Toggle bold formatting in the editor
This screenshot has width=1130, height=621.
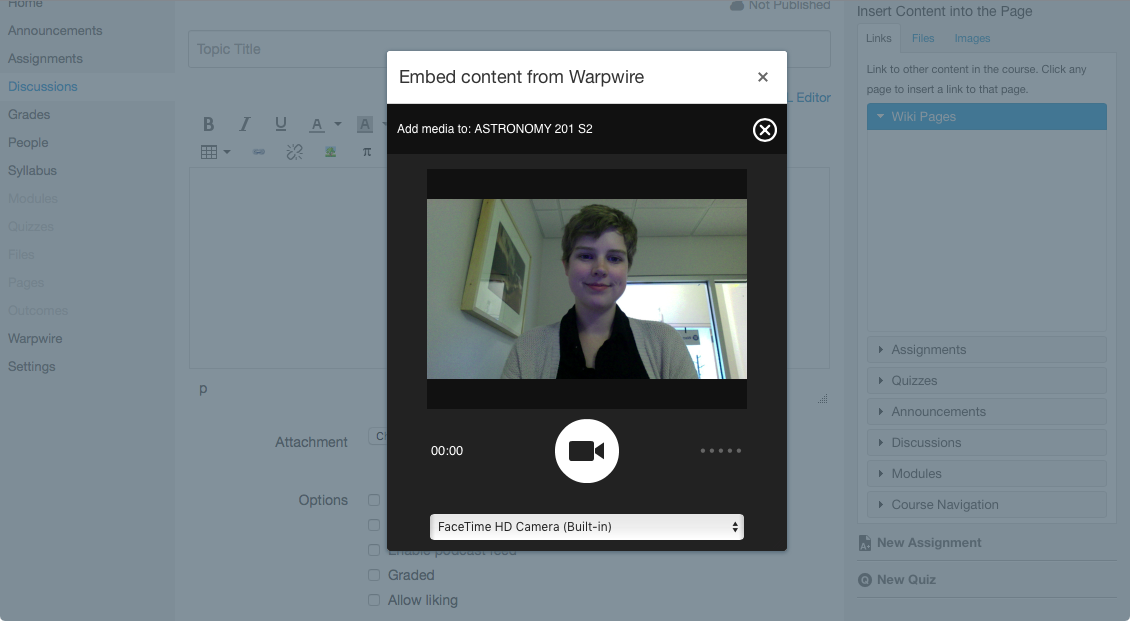click(x=208, y=124)
